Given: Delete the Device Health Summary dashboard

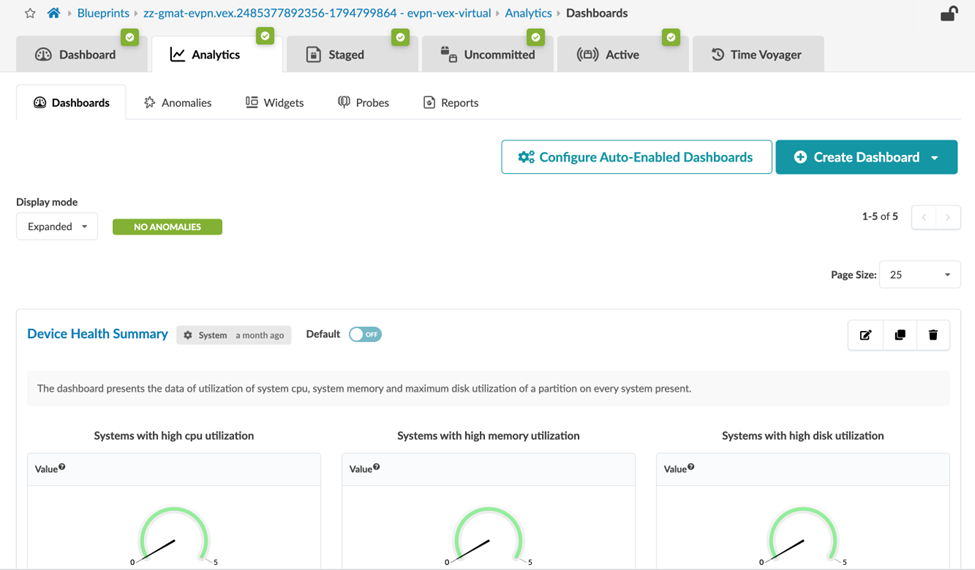Looking at the screenshot, I should click(x=933, y=335).
